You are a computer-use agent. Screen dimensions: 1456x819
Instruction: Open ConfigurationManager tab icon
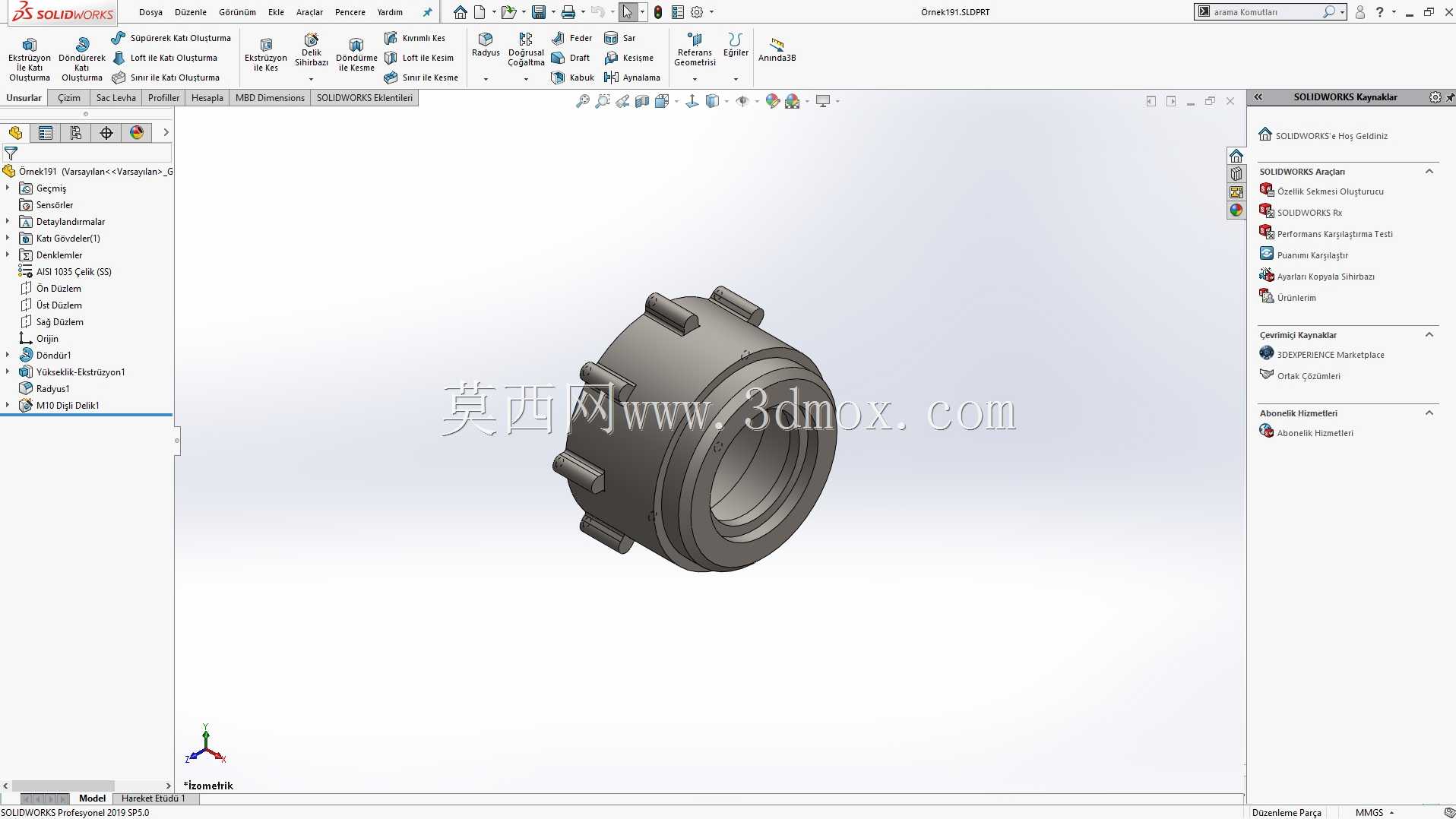click(x=76, y=133)
